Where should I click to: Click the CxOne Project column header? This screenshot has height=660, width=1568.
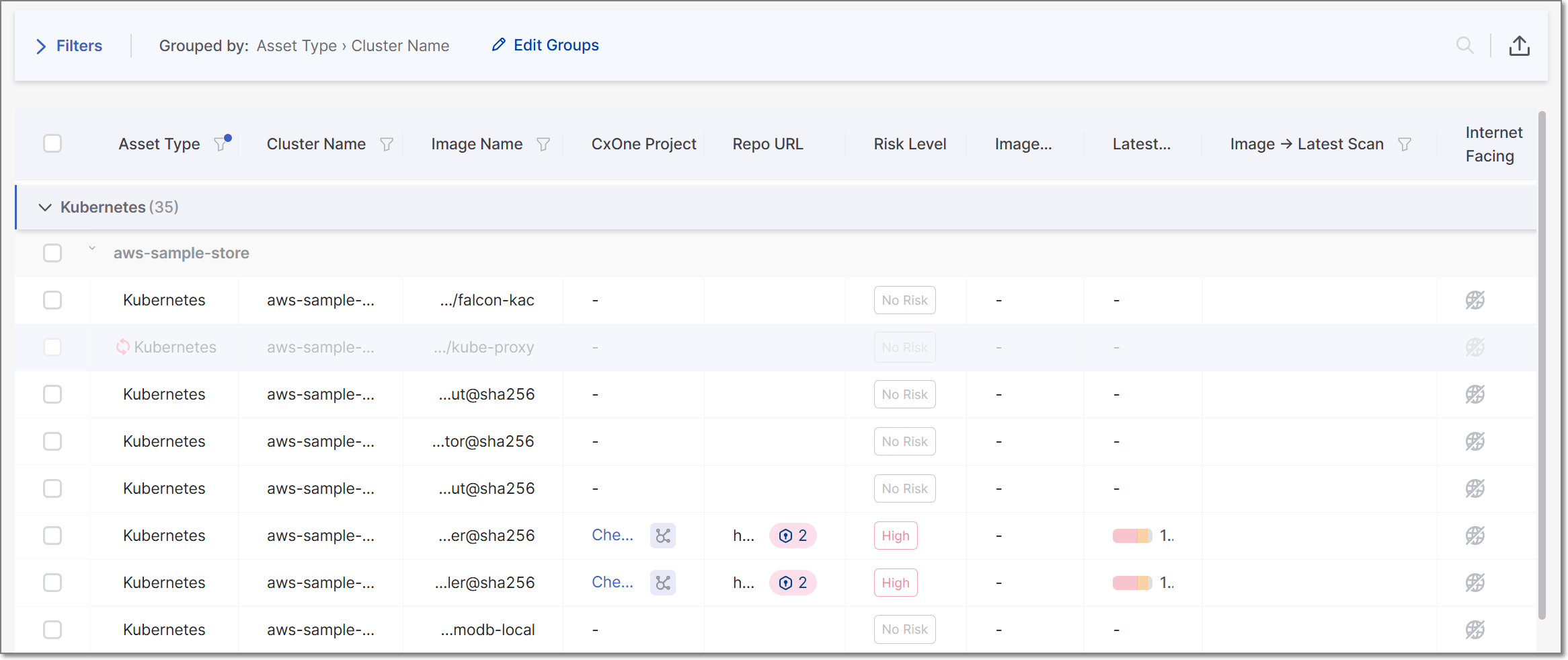(643, 144)
